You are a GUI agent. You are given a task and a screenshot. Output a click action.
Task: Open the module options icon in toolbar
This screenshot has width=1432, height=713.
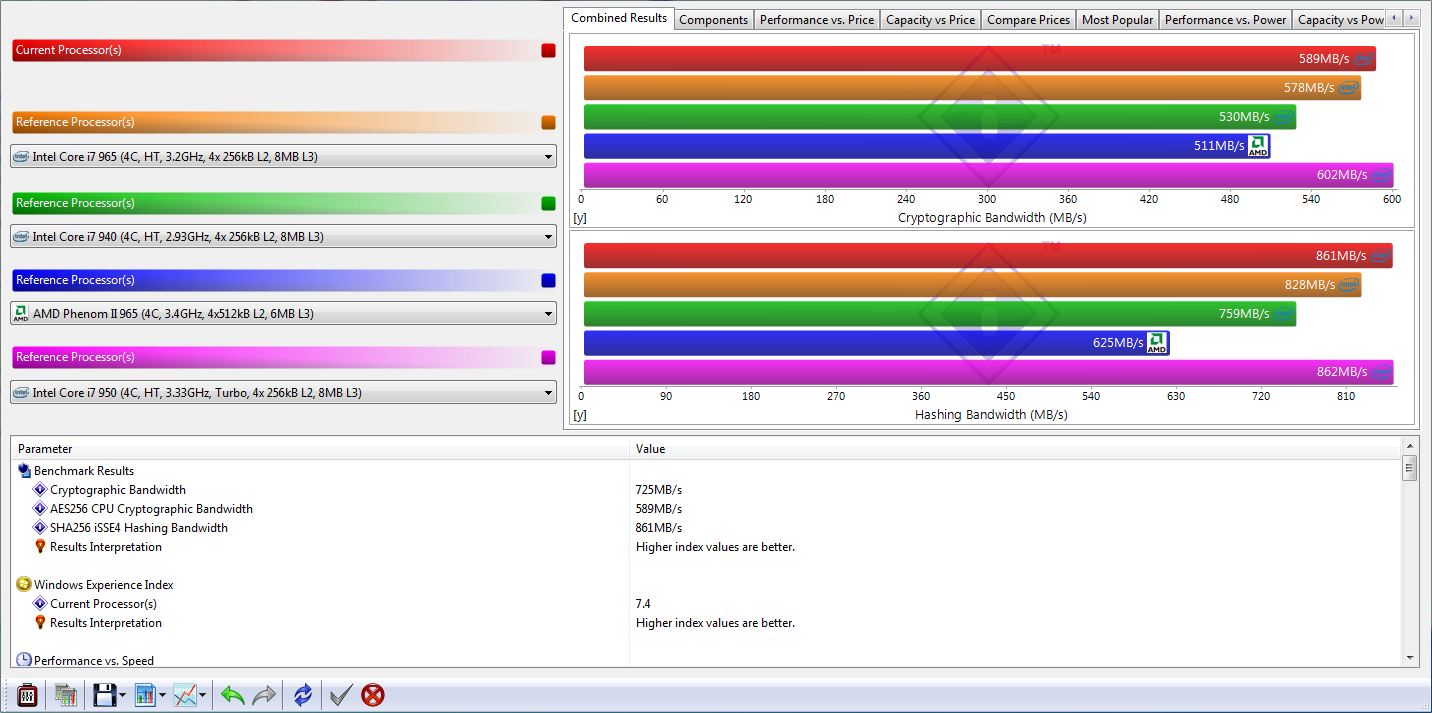coord(28,694)
